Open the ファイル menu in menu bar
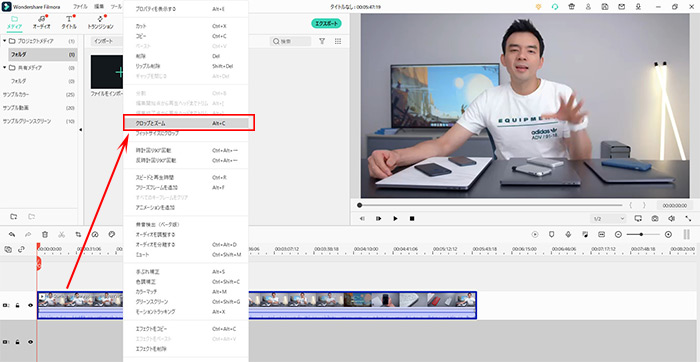The image size is (700, 362). pos(80,7)
